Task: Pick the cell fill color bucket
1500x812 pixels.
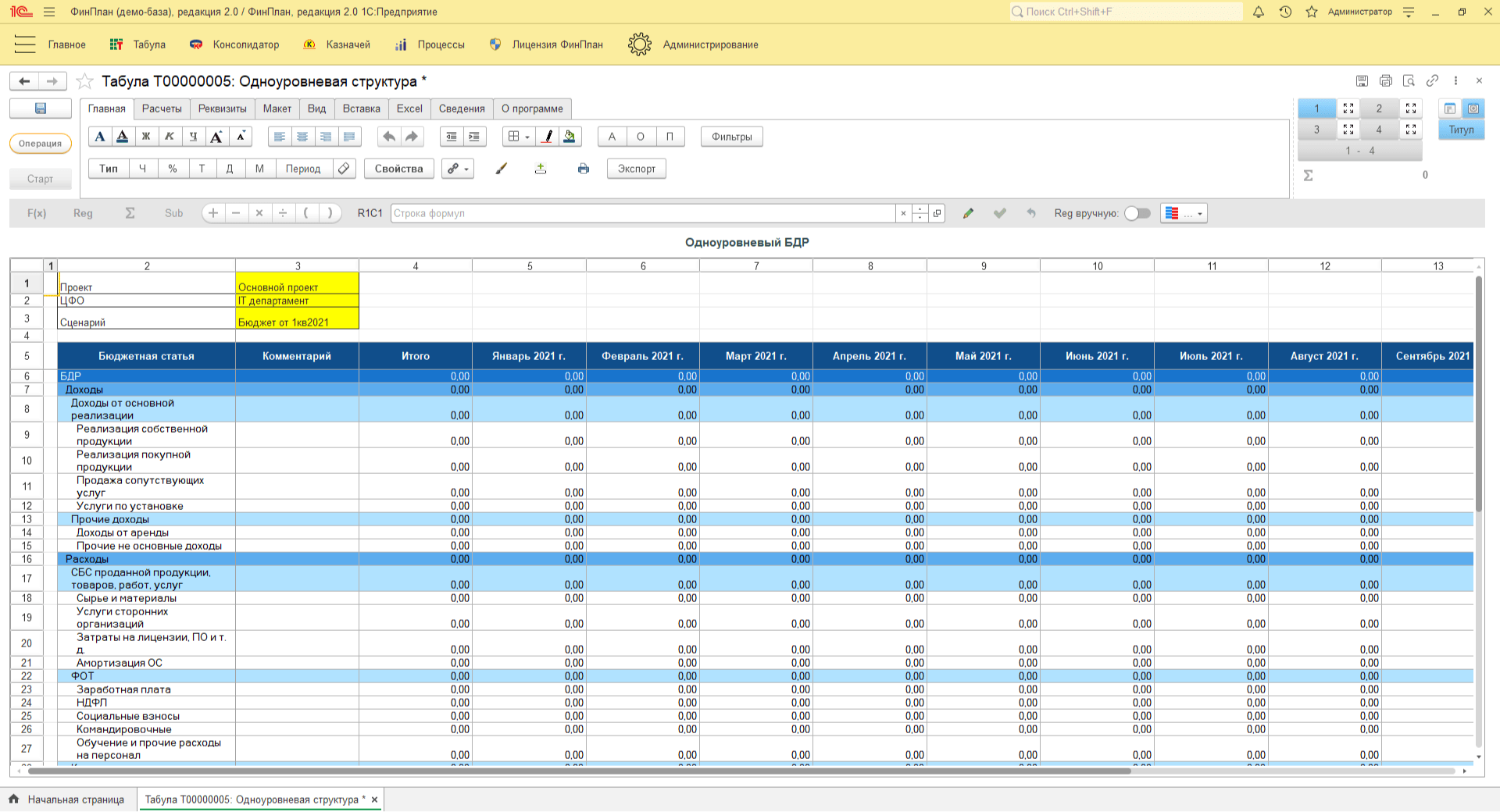Action: (x=570, y=137)
